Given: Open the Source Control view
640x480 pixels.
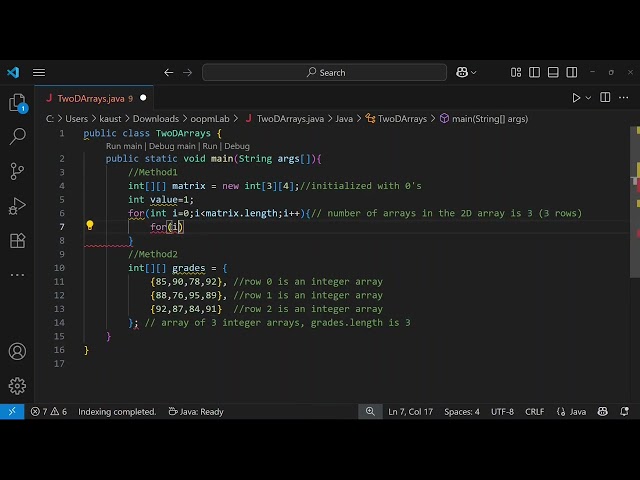Looking at the screenshot, I should coord(17,171).
